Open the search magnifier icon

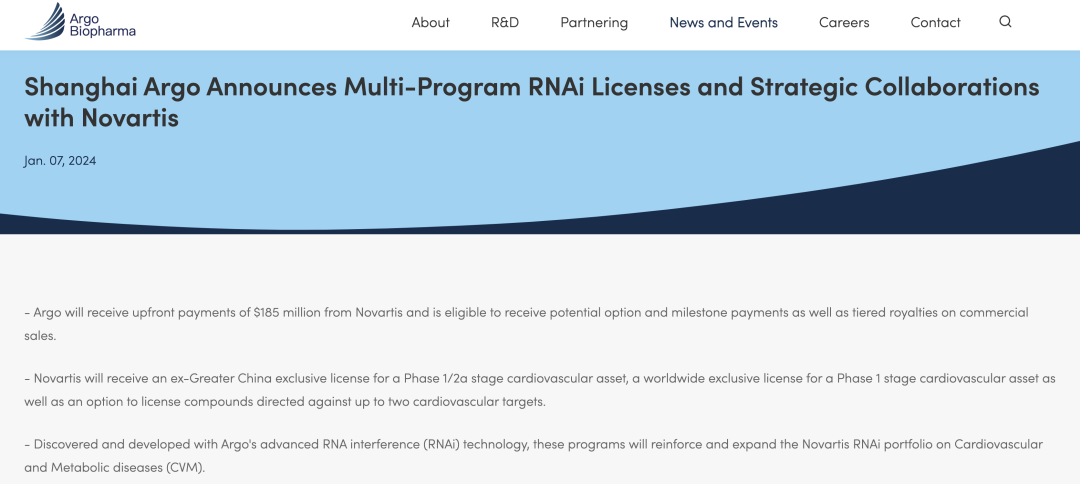1005,22
